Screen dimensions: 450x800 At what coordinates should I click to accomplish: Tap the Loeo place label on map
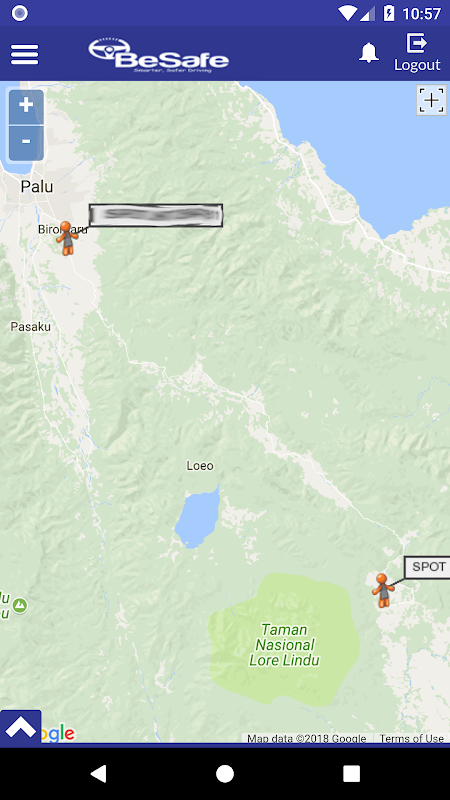point(200,465)
